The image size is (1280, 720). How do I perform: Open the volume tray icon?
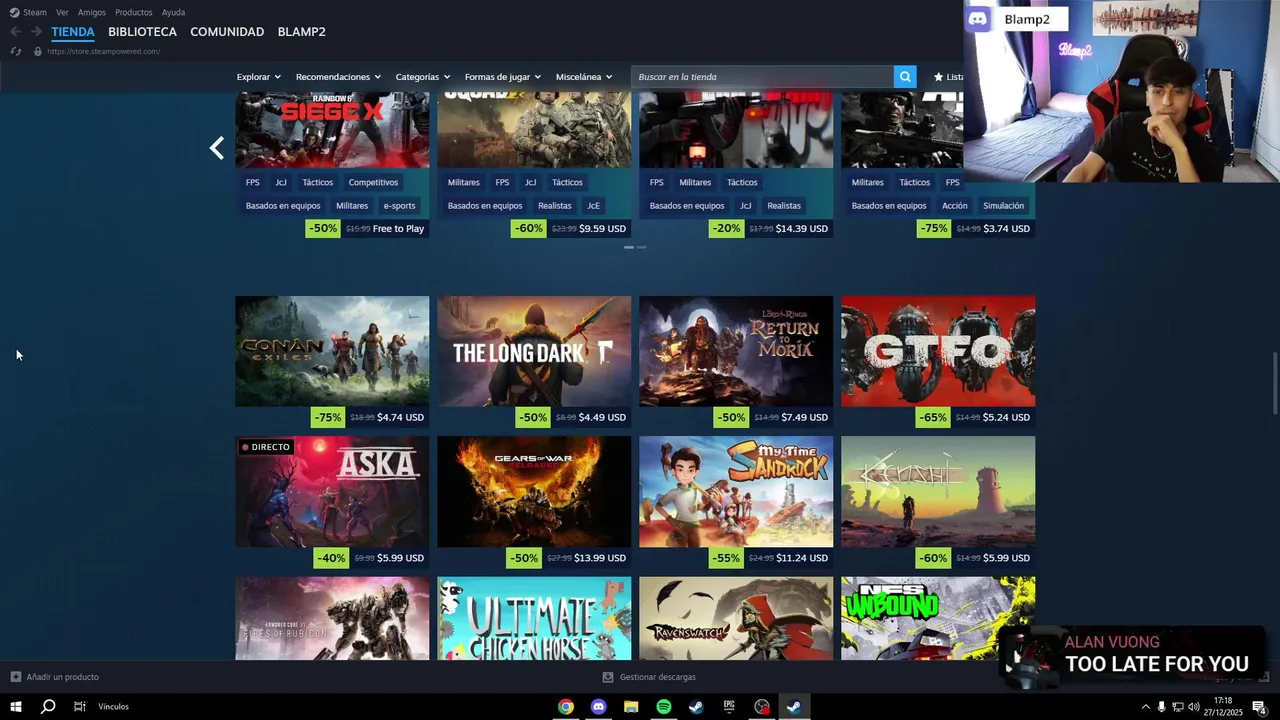pyautogui.click(x=1193, y=707)
